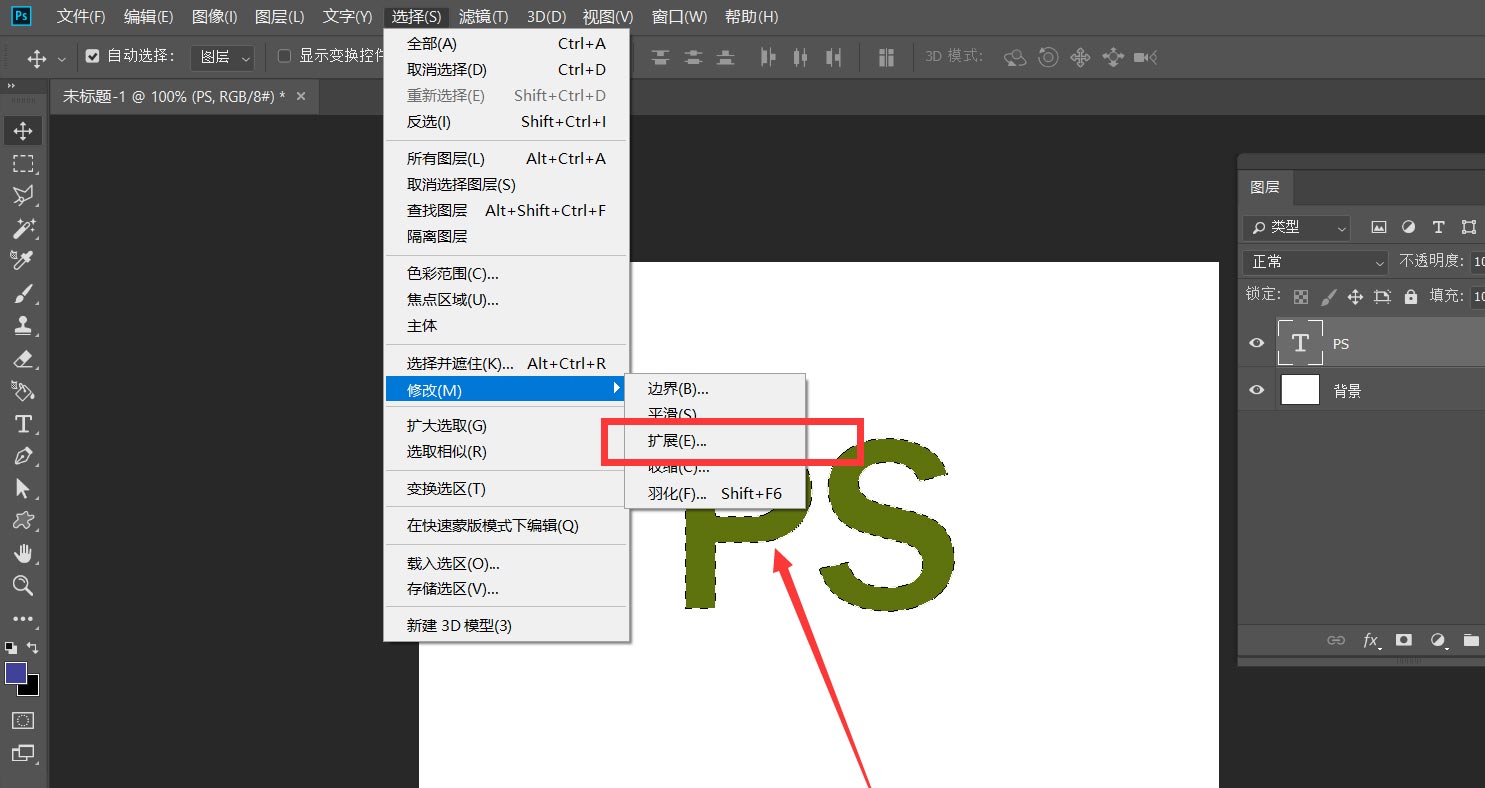The height and width of the screenshot is (788, 1485).
Task: Add a layer mask with mask icon
Action: click(x=1404, y=640)
